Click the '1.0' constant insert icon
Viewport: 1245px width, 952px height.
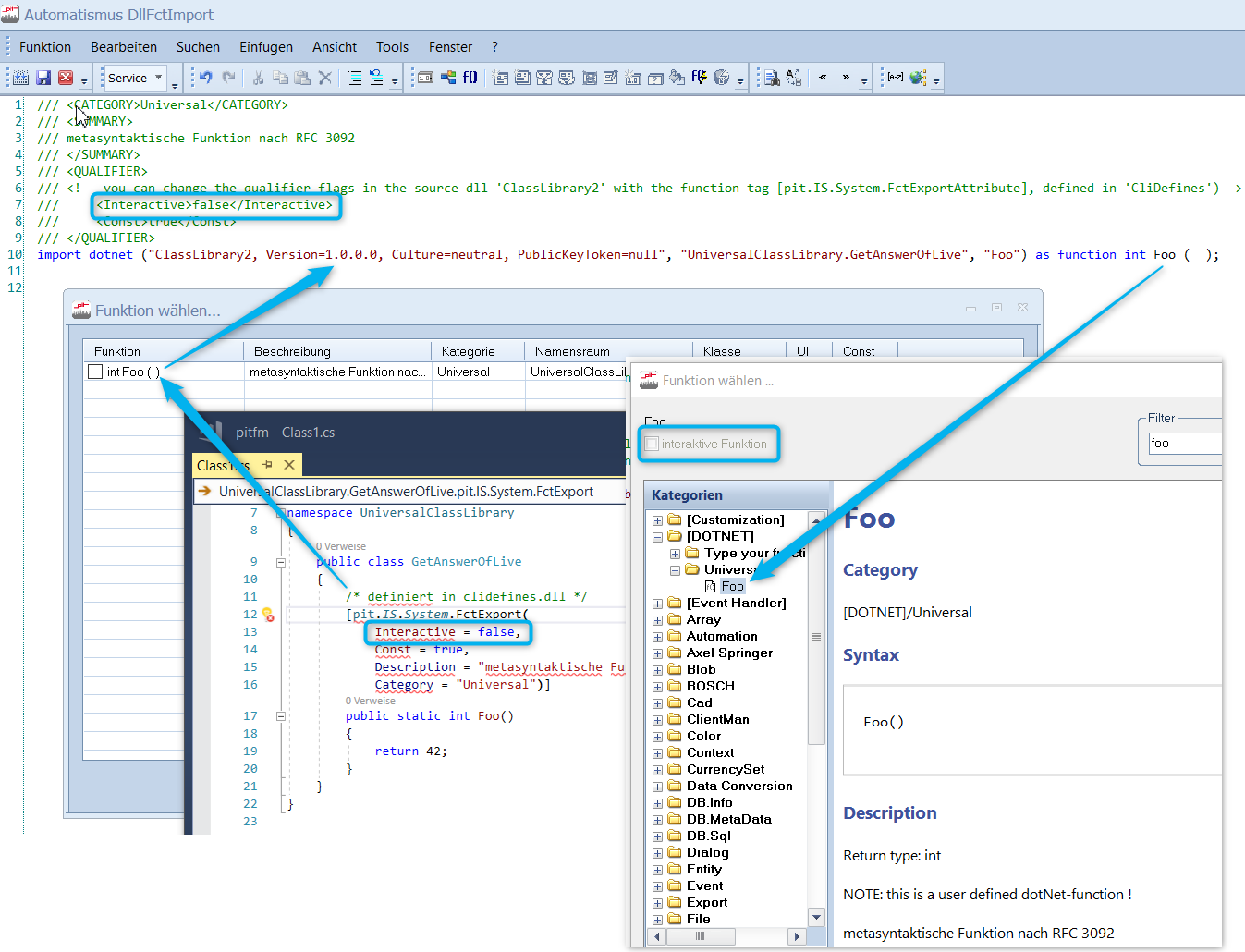(426, 78)
